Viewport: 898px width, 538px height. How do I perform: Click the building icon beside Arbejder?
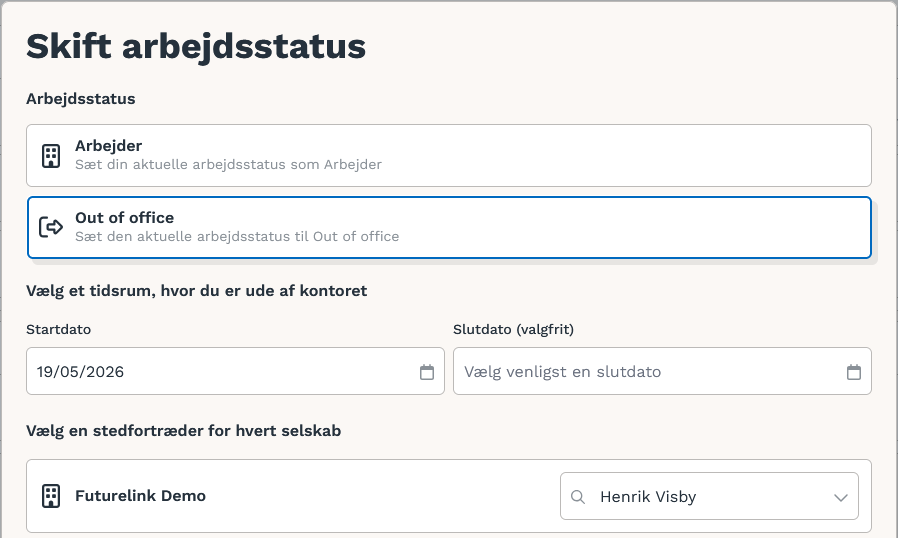coord(51,156)
